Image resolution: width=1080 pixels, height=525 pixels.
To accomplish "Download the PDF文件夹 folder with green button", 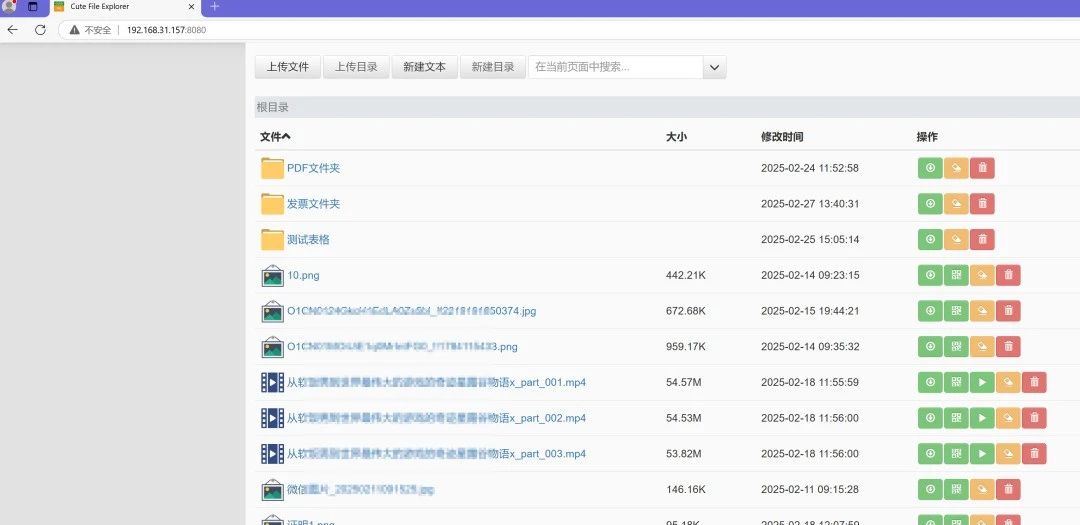I will click(x=930, y=168).
